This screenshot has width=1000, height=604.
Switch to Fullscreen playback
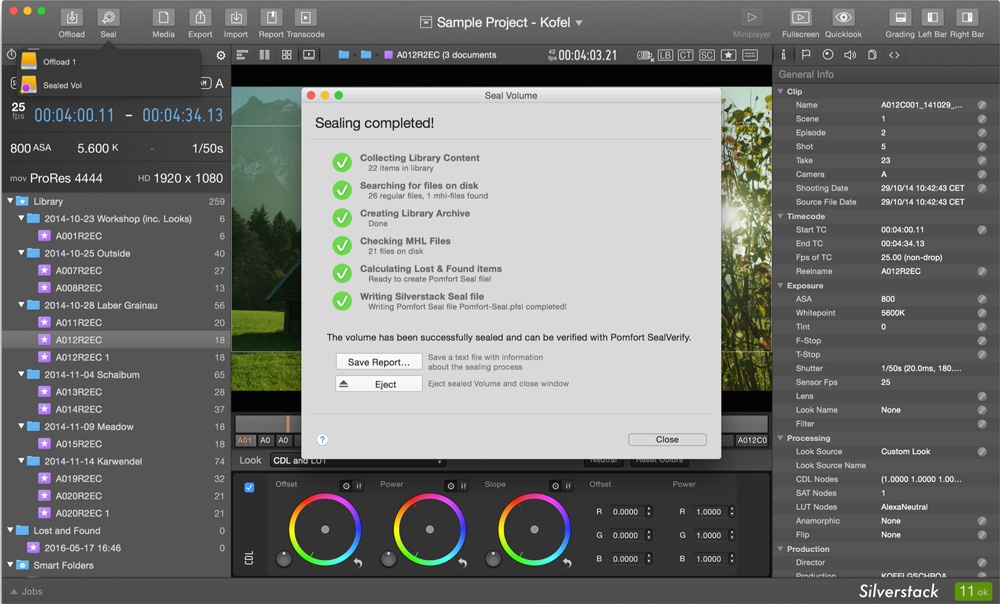[800, 23]
